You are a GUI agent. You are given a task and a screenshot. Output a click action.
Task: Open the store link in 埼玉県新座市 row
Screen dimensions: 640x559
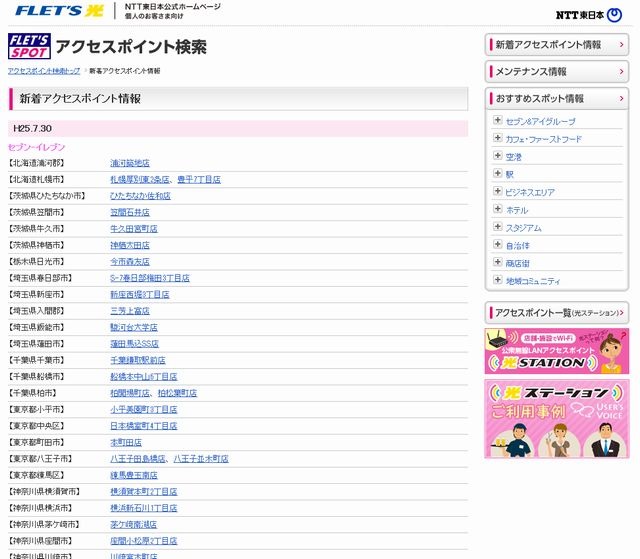(x=140, y=295)
